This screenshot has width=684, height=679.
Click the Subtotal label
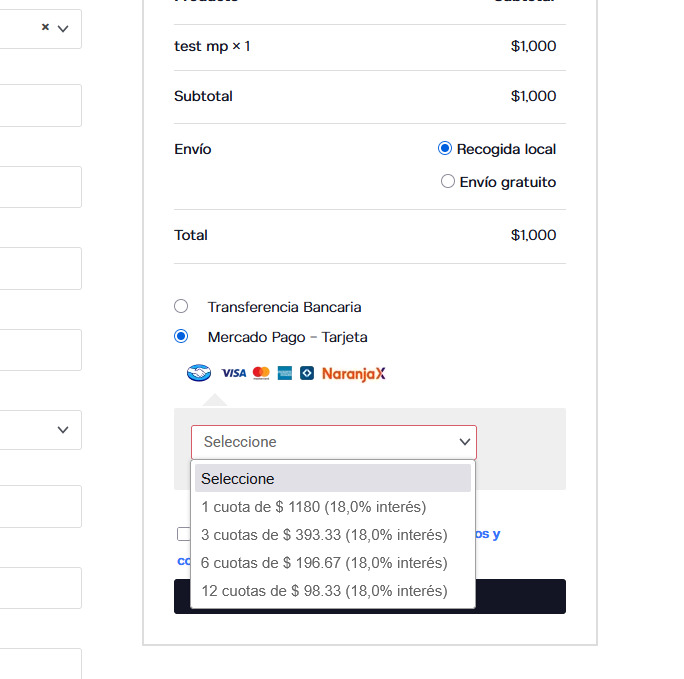[203, 96]
